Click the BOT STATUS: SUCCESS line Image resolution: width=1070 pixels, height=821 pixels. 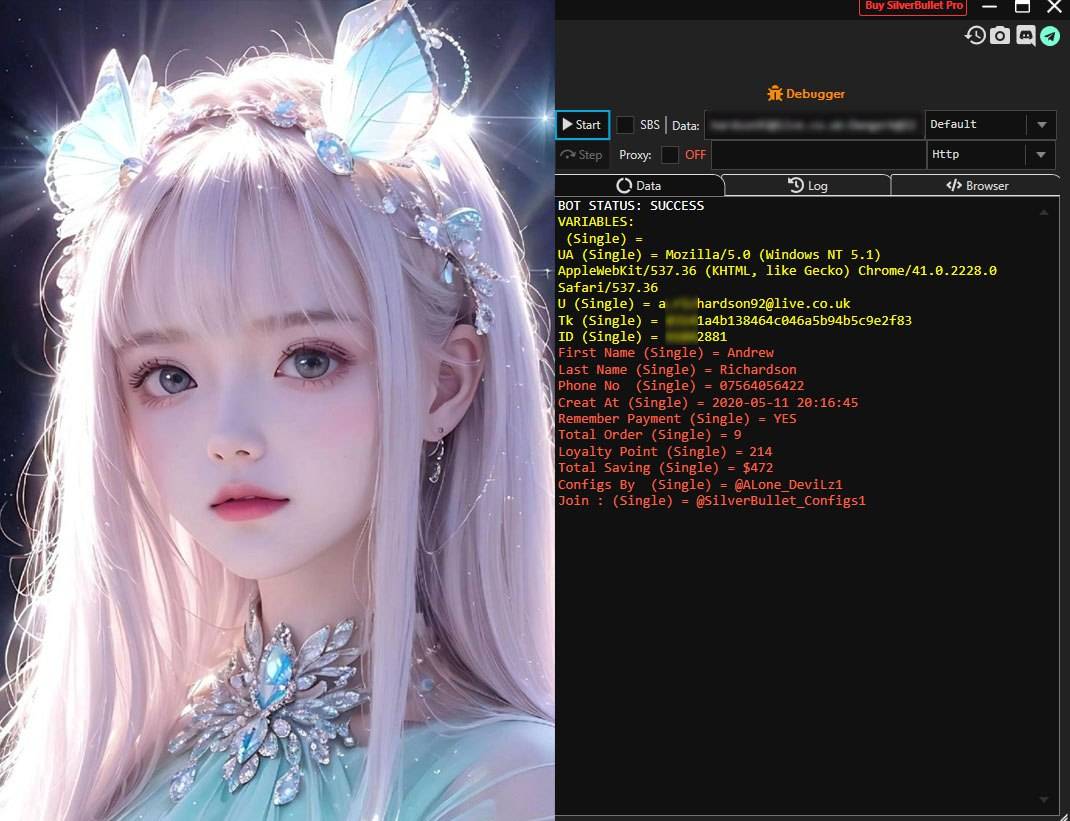coord(631,205)
